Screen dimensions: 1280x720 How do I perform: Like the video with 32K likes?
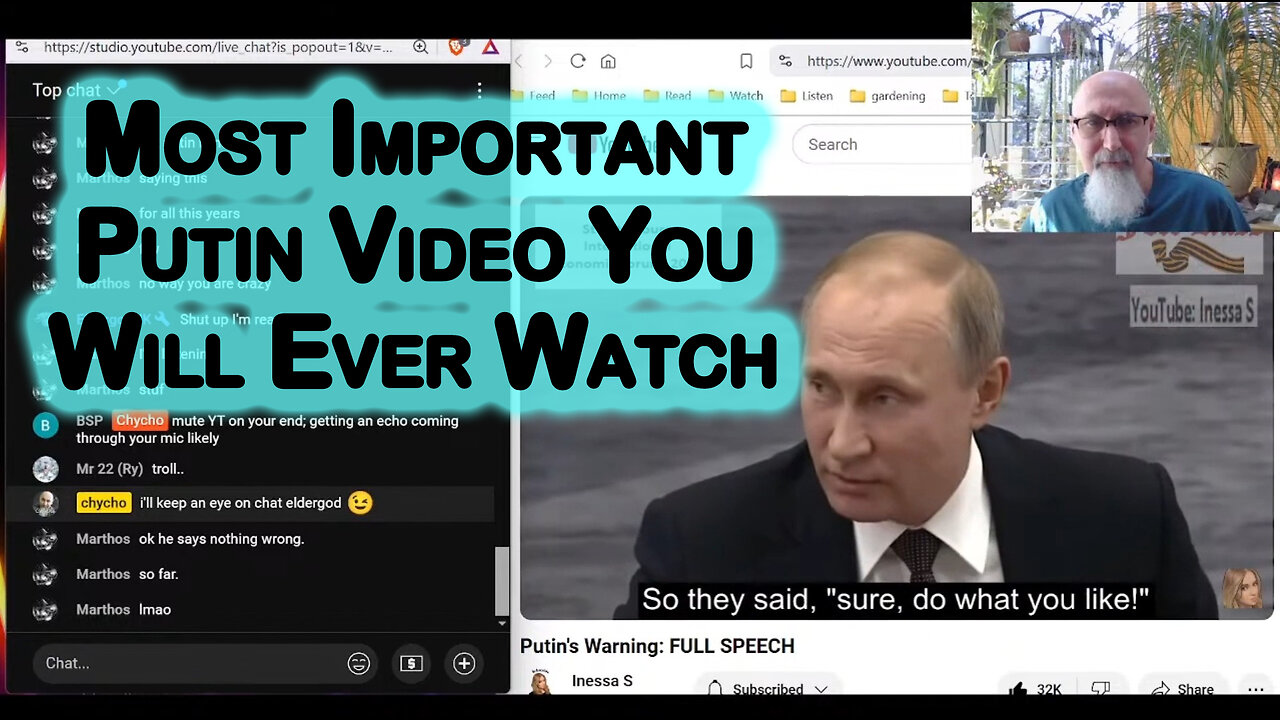tap(1034, 688)
